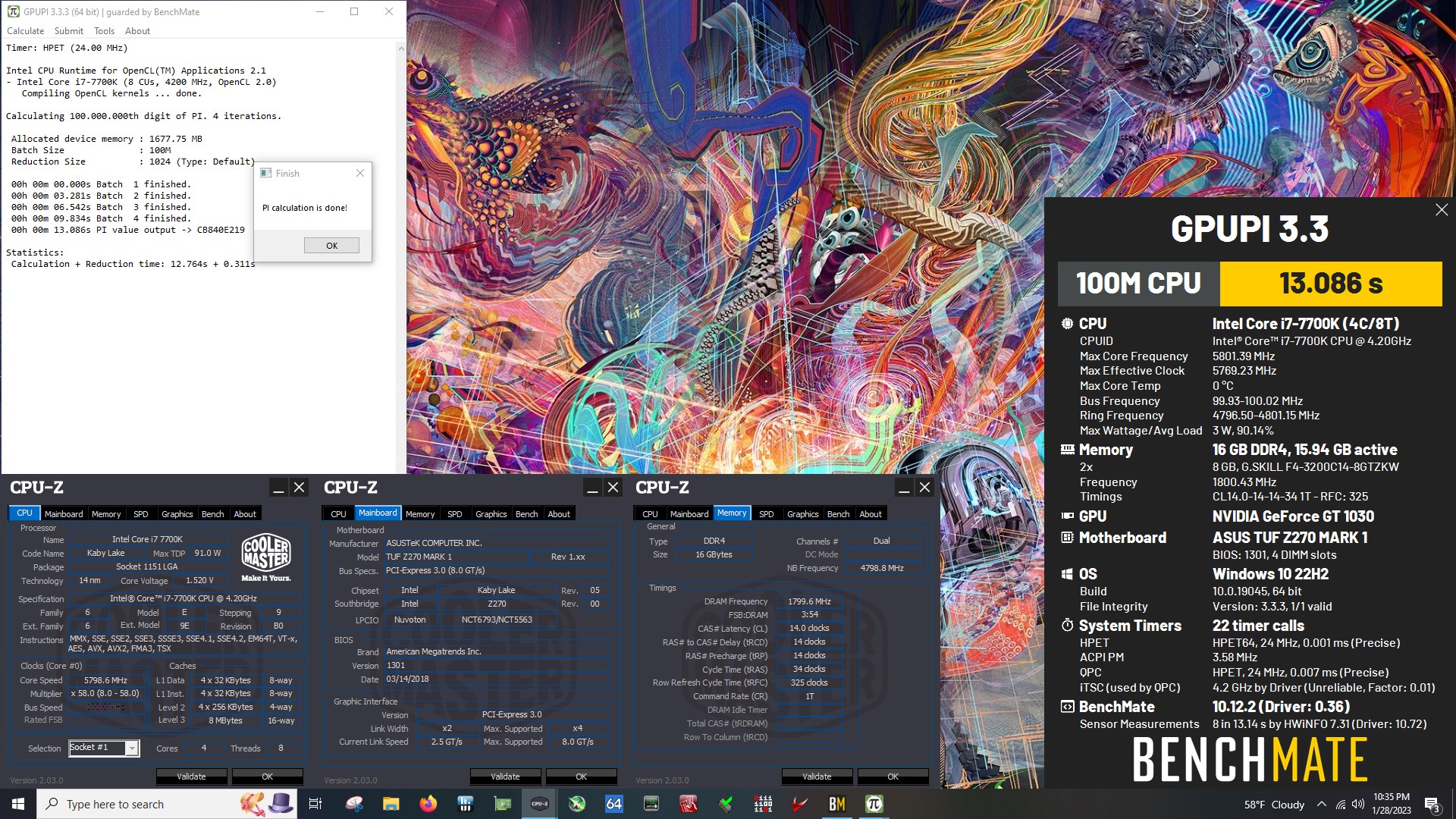Minimize the first CPU-Z (CPU tab) window
This screenshot has height=819, width=1456.
coord(278,488)
